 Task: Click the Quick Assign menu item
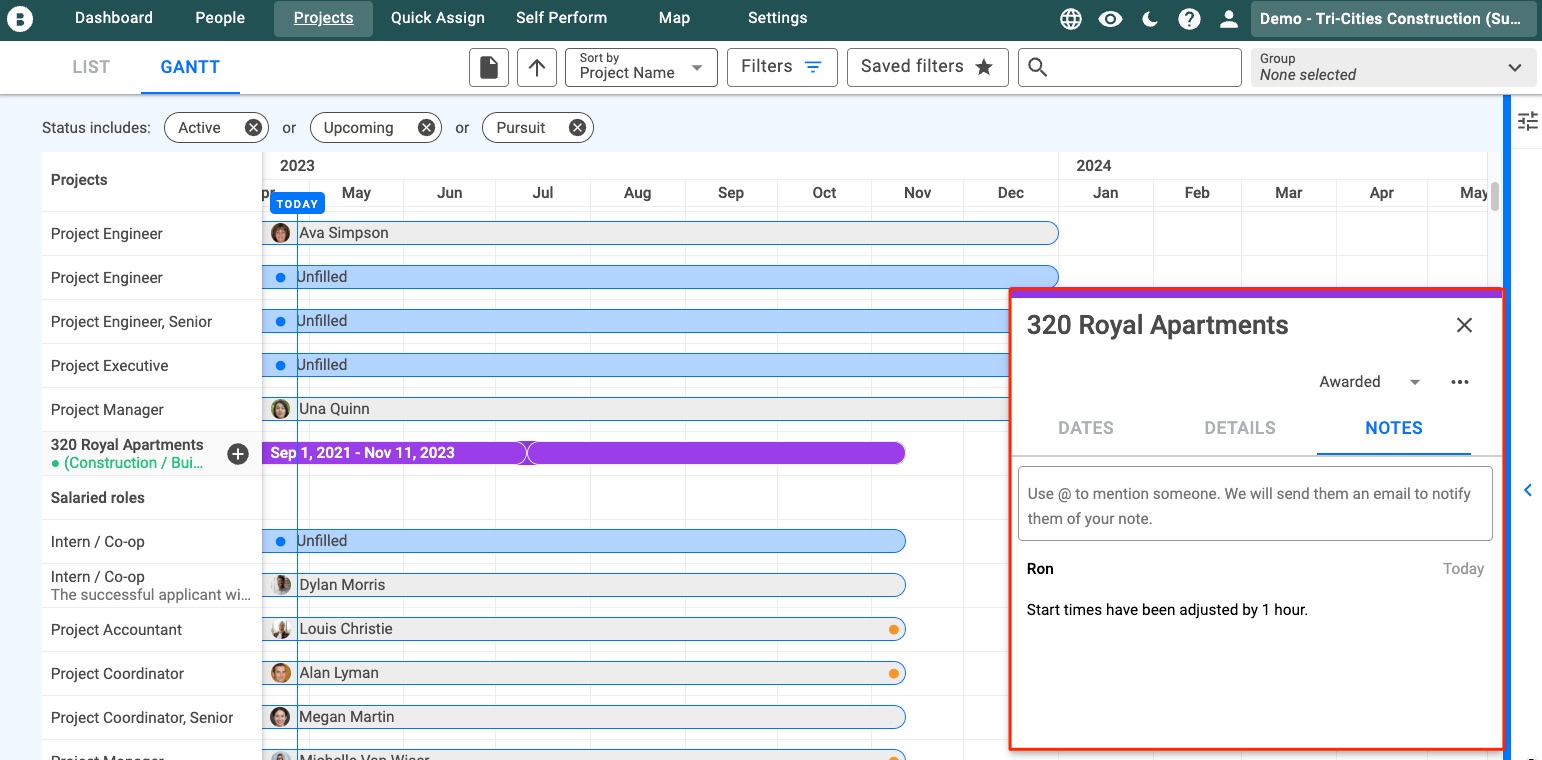point(438,17)
